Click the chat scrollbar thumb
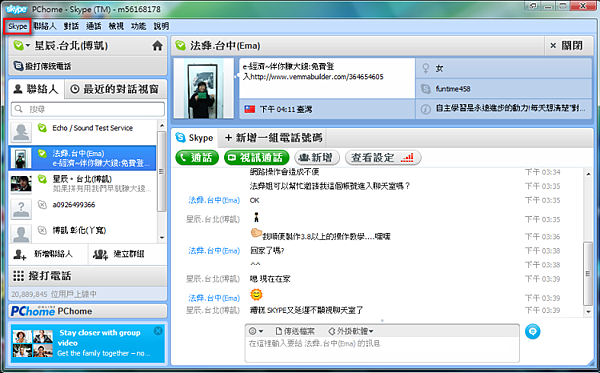Image resolution: width=600 pixels, height=373 pixels. [589, 273]
